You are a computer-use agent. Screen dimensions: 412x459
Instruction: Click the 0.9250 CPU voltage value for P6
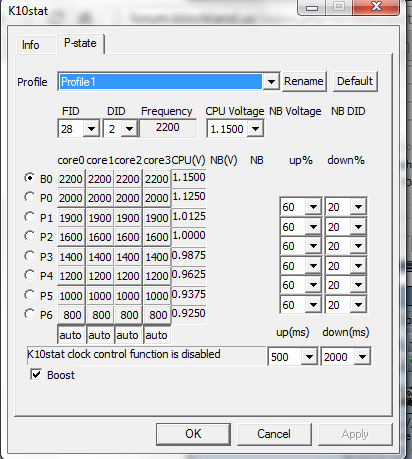tap(189, 313)
